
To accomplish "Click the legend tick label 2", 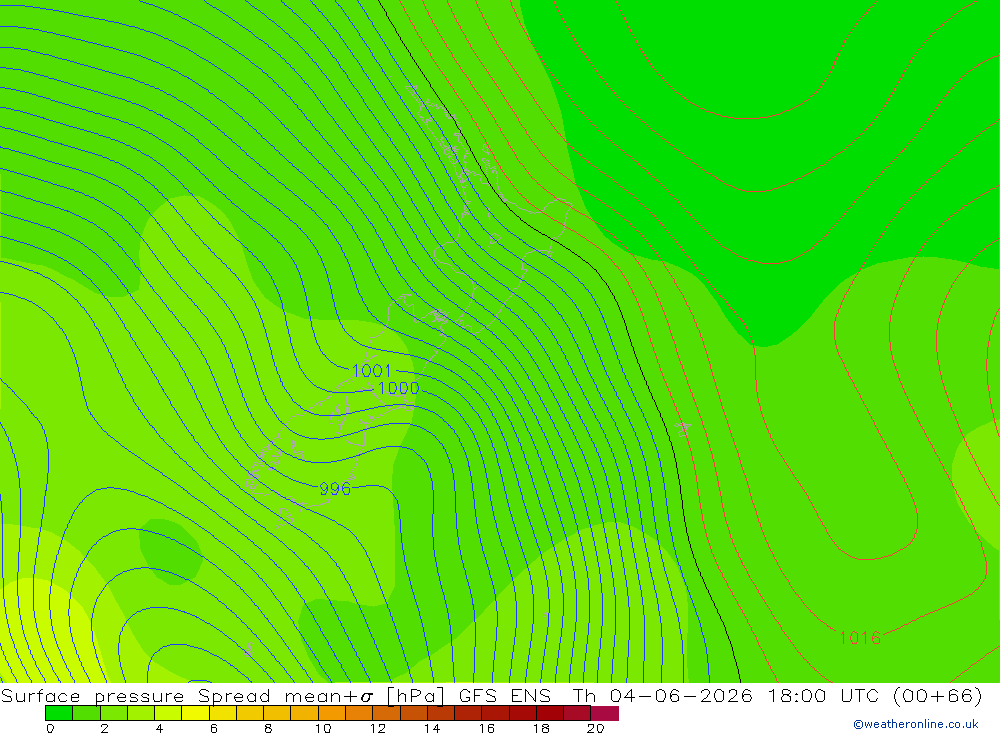I will [105, 728].
